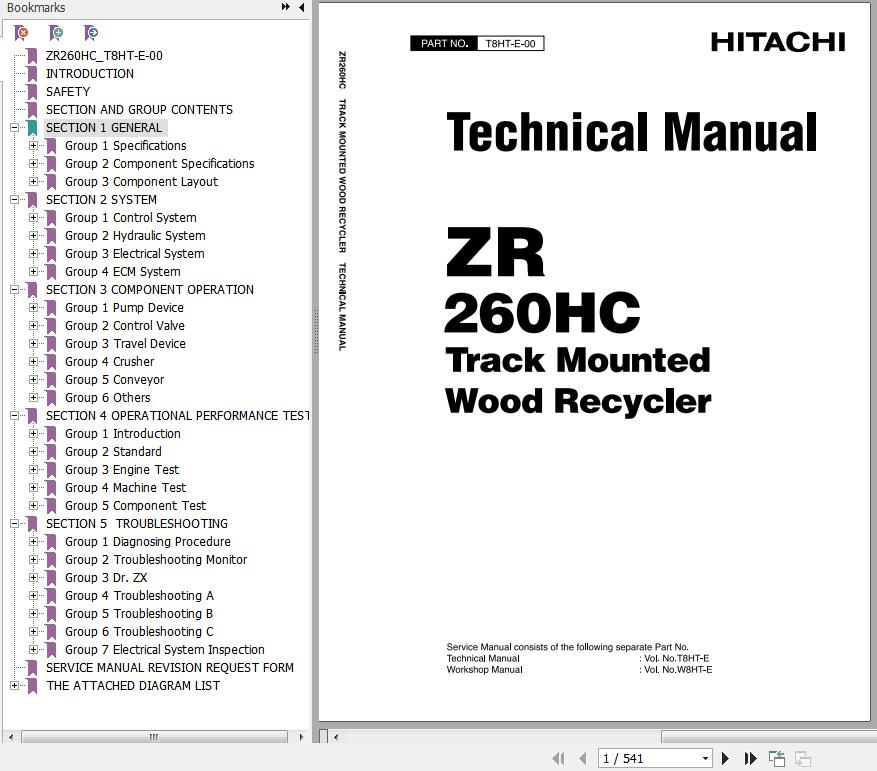Open Group 2 Standard

click(113, 452)
